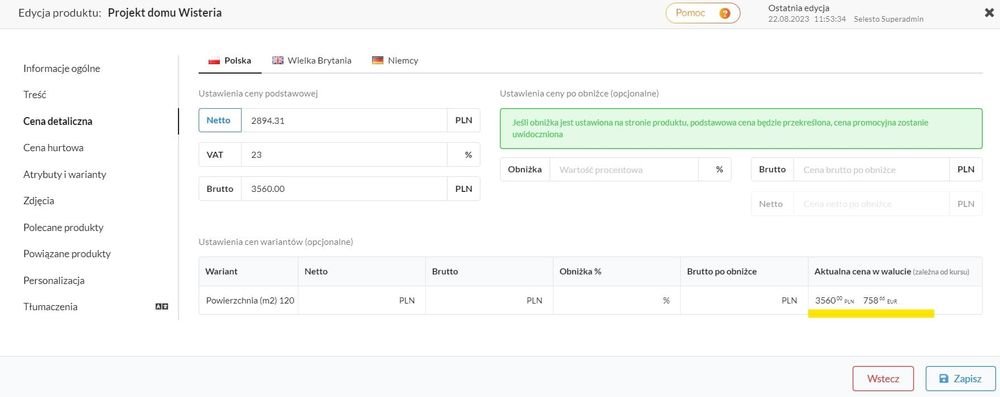Click the '3560 PLN' current price value

(x=835, y=300)
